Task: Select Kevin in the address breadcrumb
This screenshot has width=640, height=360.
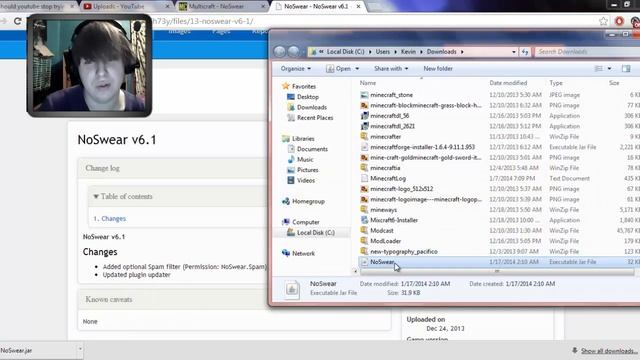Action: click(x=408, y=52)
